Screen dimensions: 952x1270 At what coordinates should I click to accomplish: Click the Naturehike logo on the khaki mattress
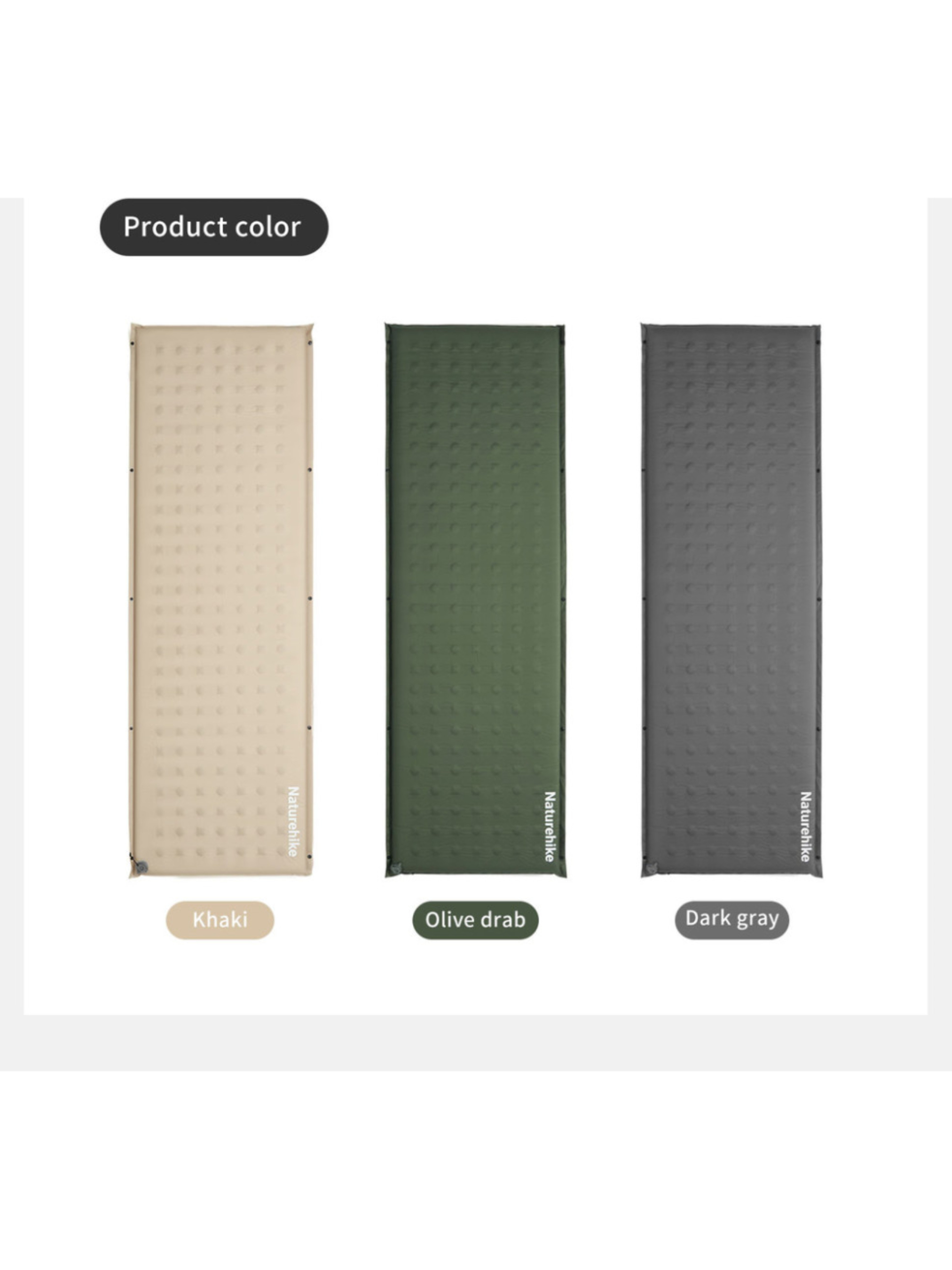pyautogui.click(x=293, y=822)
